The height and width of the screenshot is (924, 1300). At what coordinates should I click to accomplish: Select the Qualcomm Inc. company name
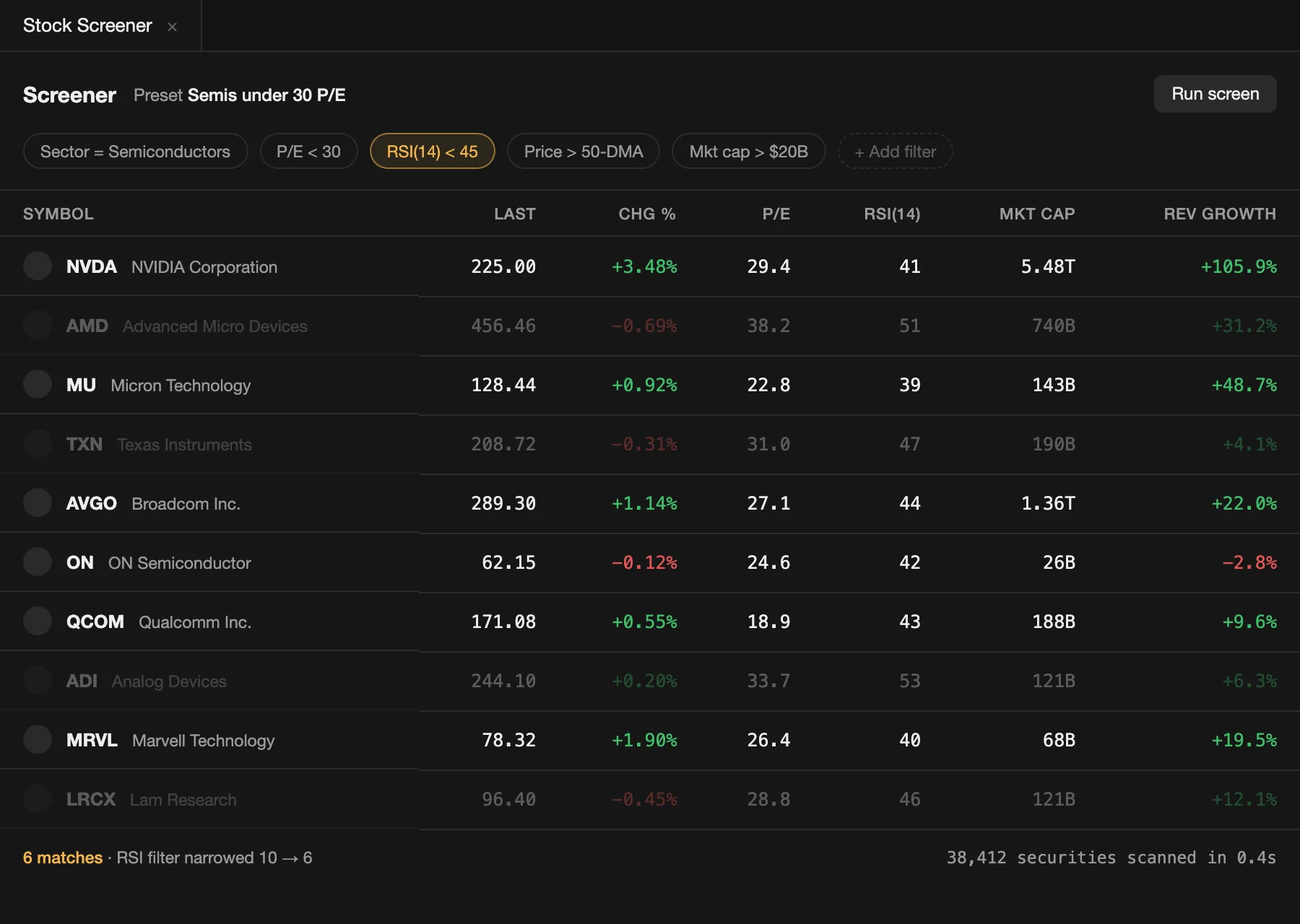195,622
